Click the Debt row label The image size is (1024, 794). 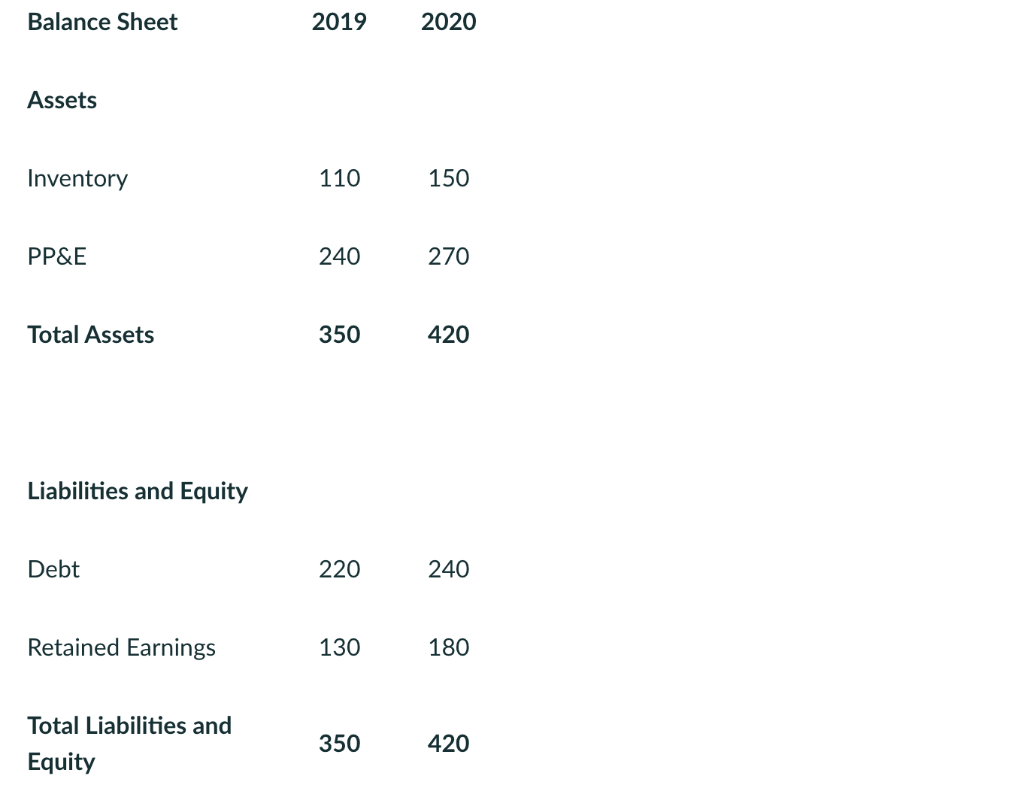point(53,569)
